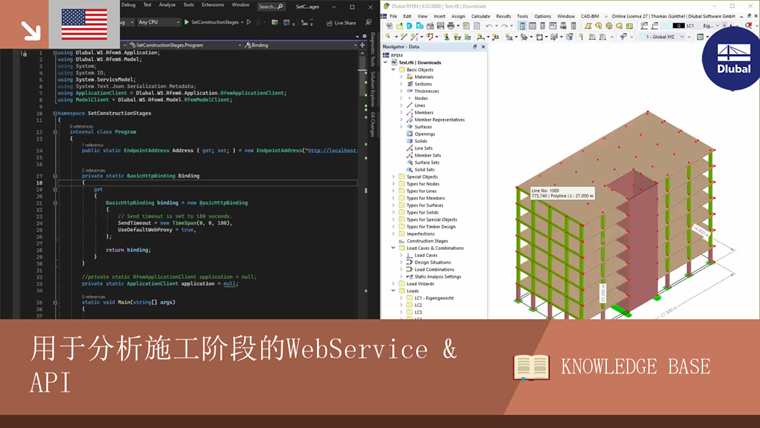Select Types for Timber Design folder
Image resolution: width=760 pixels, height=428 pixels.
[x=431, y=227]
